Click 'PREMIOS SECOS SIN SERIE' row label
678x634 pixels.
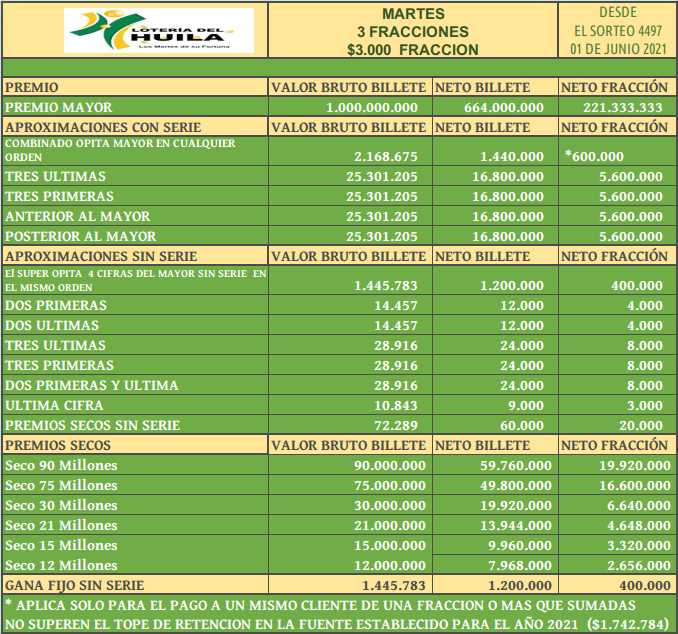92,425
